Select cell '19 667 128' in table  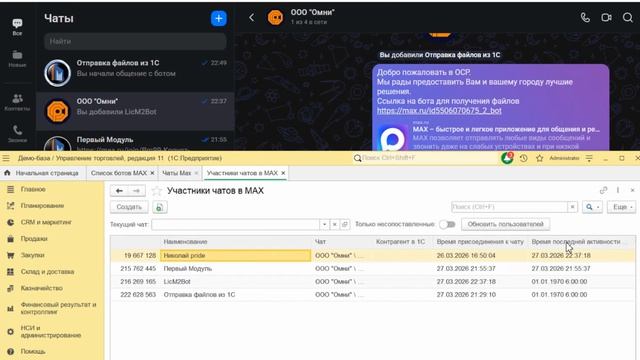(136, 256)
